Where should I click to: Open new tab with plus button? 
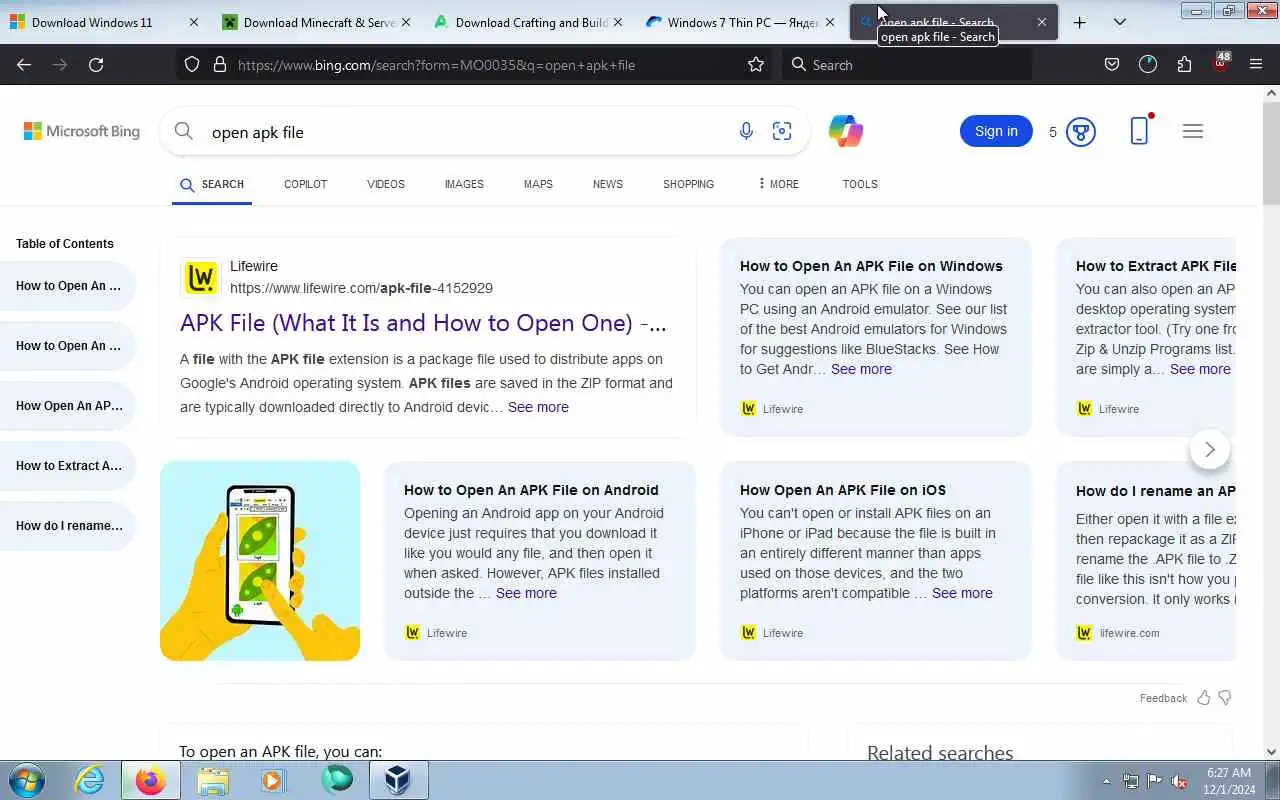1079,22
